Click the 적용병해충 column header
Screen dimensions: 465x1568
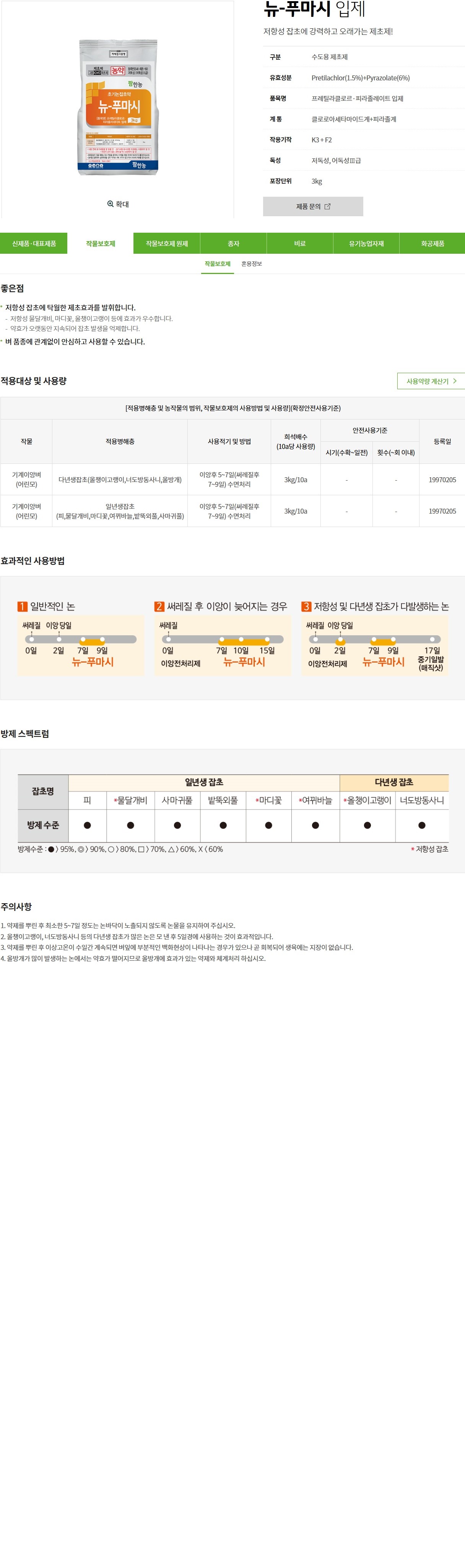(120, 441)
